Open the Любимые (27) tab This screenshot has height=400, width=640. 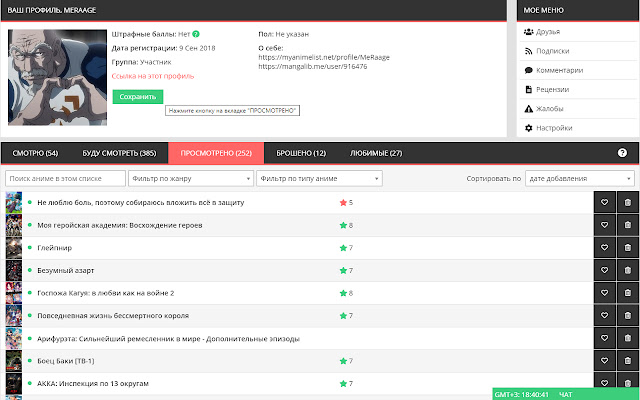click(x=376, y=153)
